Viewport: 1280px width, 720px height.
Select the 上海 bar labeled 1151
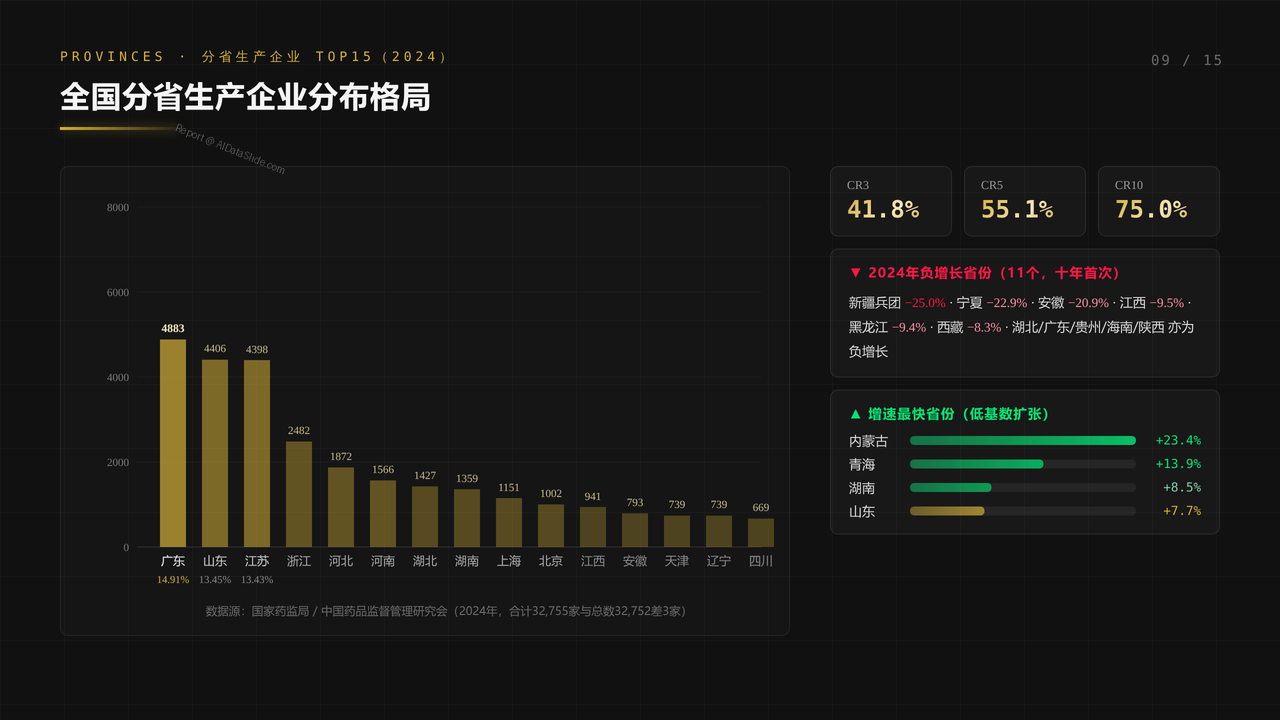tap(509, 523)
